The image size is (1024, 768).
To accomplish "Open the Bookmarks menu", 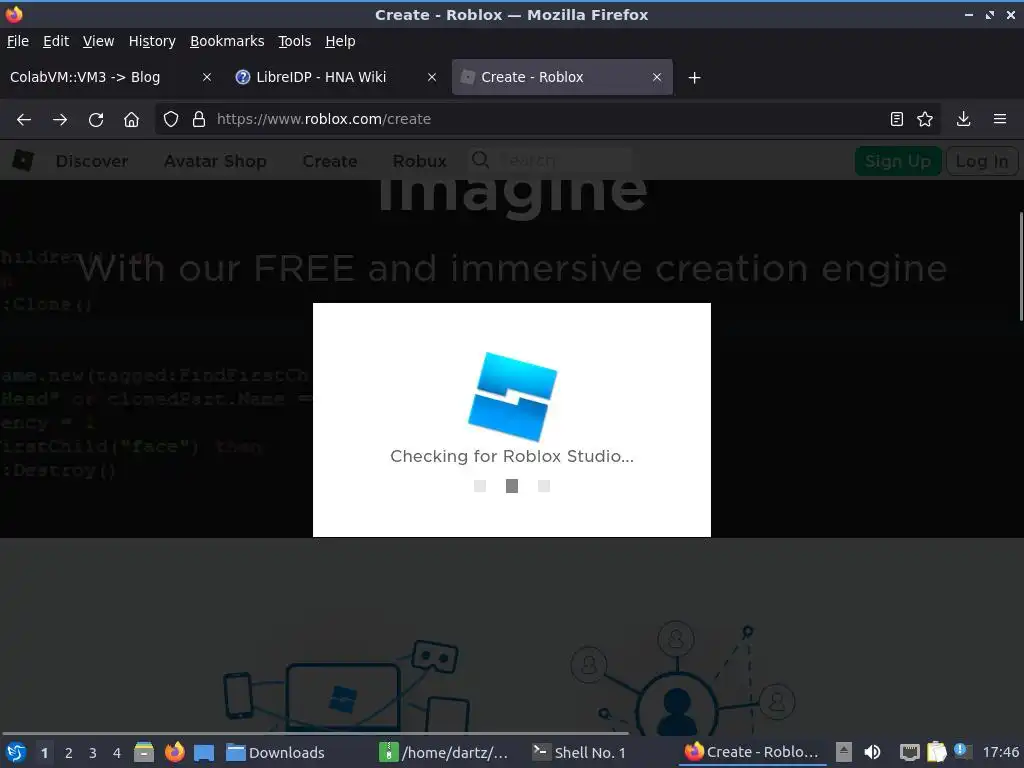I will click(227, 41).
